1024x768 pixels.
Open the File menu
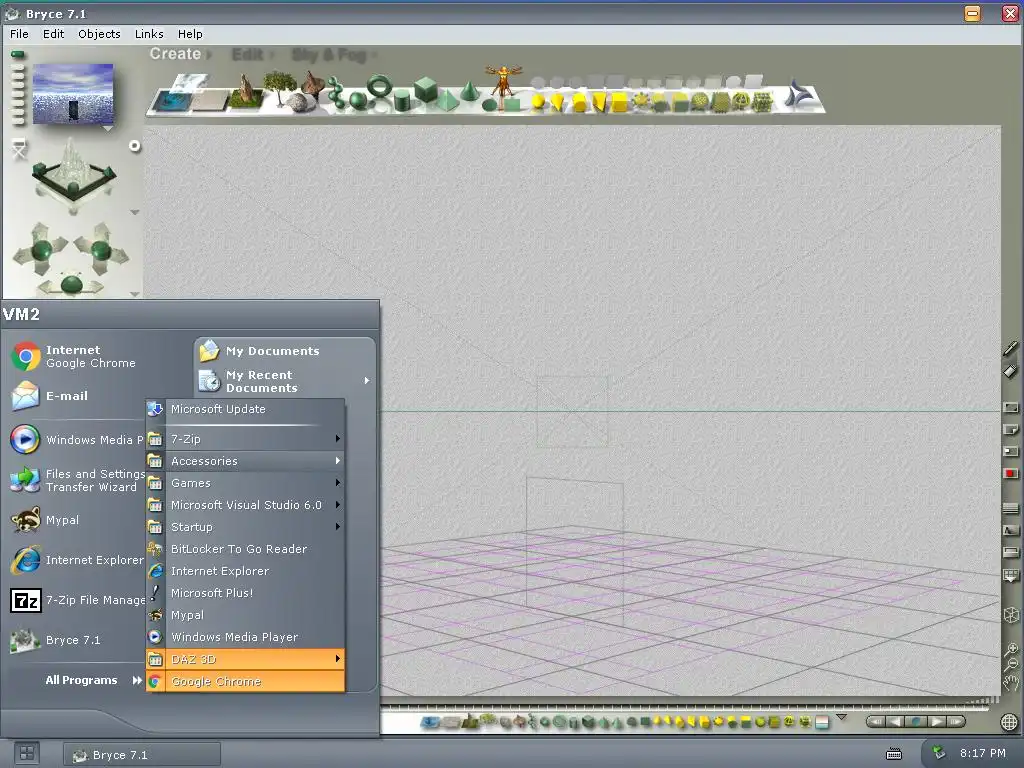[x=19, y=34]
